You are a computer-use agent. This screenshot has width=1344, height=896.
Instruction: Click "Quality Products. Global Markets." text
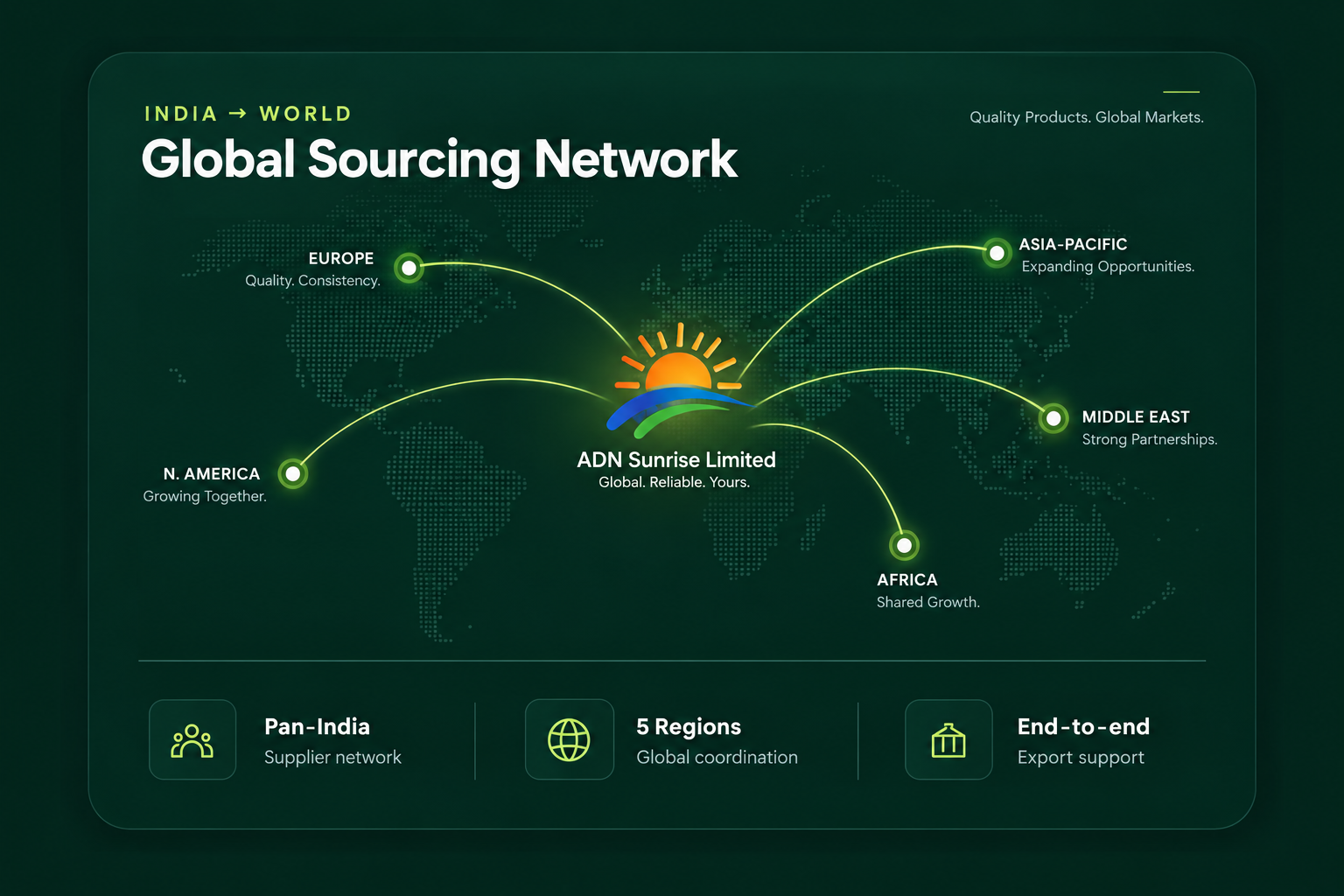click(1087, 117)
